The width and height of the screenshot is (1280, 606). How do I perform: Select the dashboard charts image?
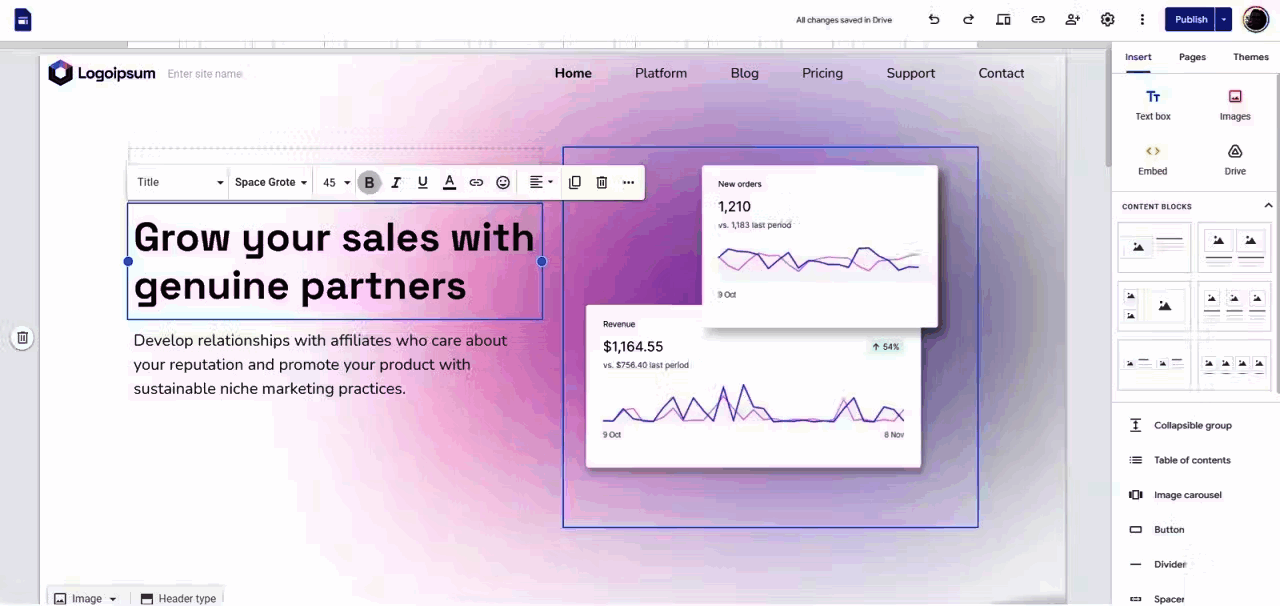770,337
